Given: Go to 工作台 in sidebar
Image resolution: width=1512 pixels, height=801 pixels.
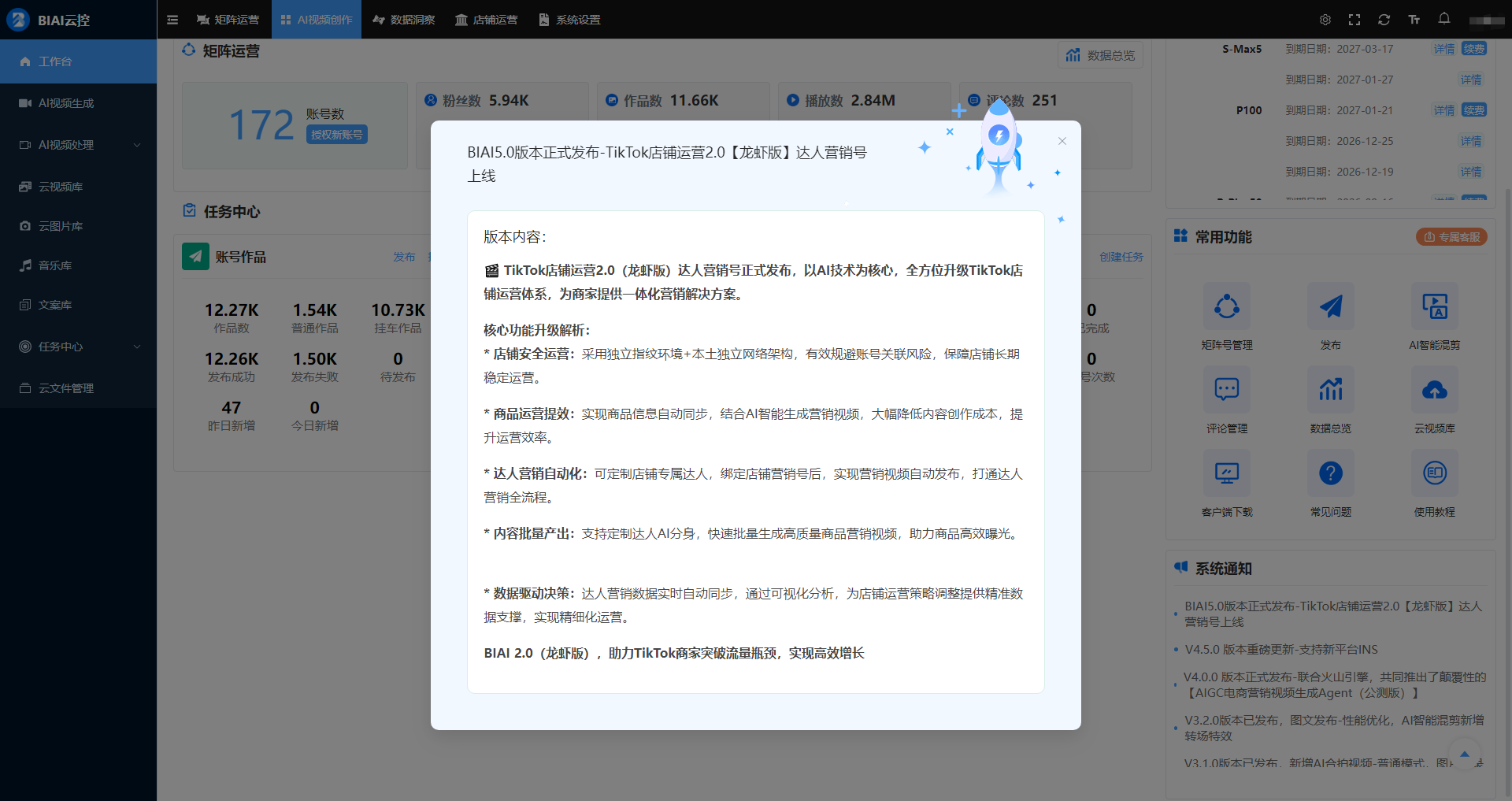Looking at the screenshot, I should click(79, 61).
